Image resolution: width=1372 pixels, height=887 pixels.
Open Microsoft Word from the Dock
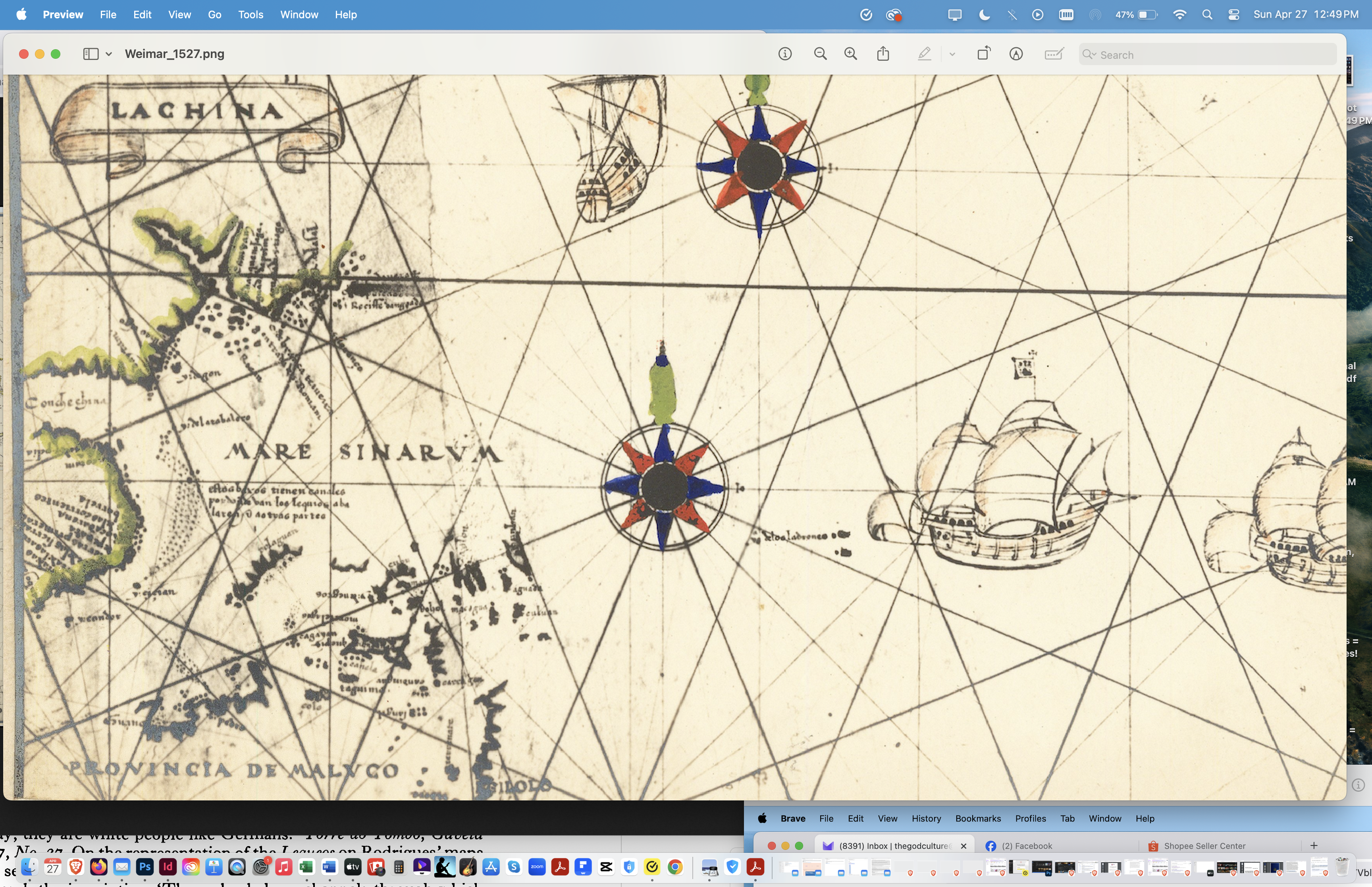pos(330,866)
